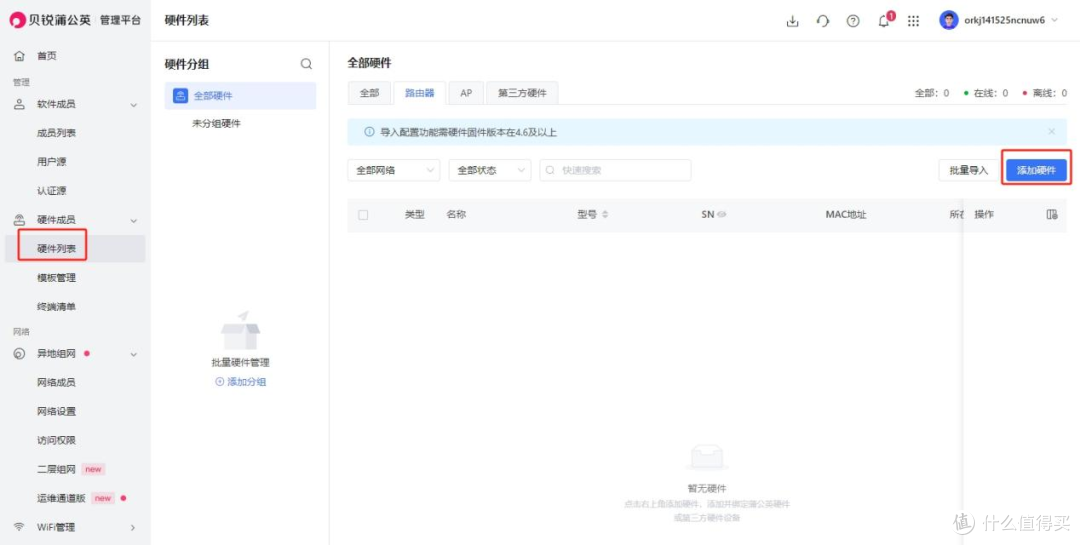Click the download icon in top bar
The width and height of the screenshot is (1080, 545).
(792, 21)
